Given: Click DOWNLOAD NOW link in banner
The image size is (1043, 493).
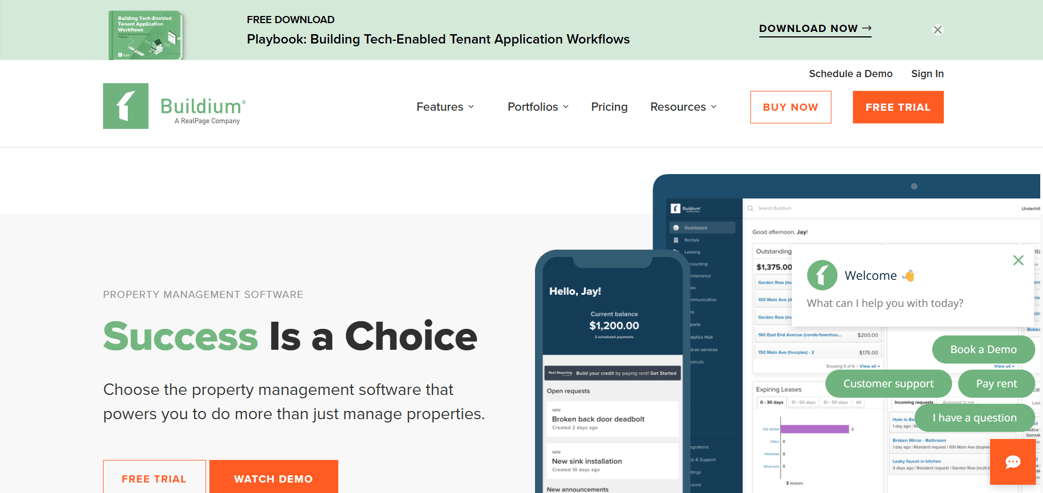Looking at the screenshot, I should tap(815, 29).
